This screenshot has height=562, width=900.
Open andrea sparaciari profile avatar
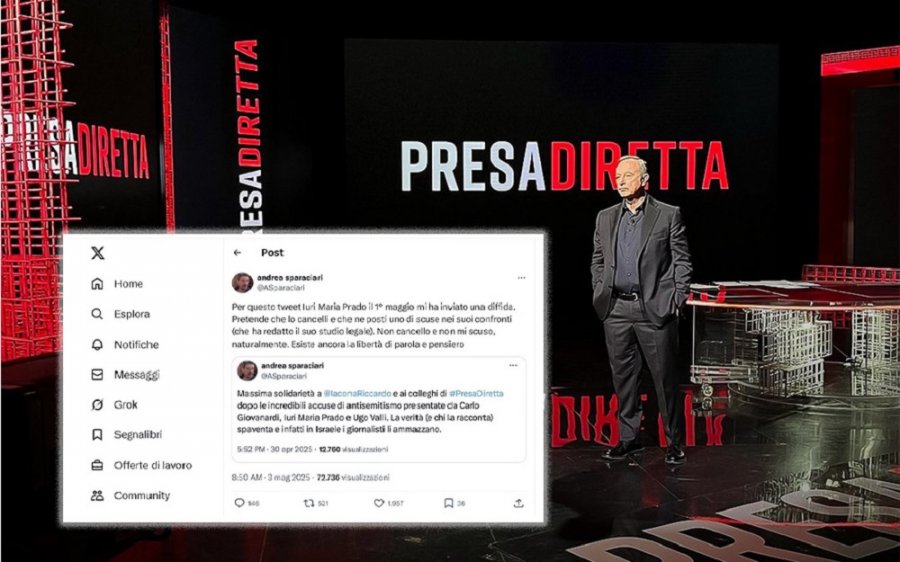pos(242,282)
